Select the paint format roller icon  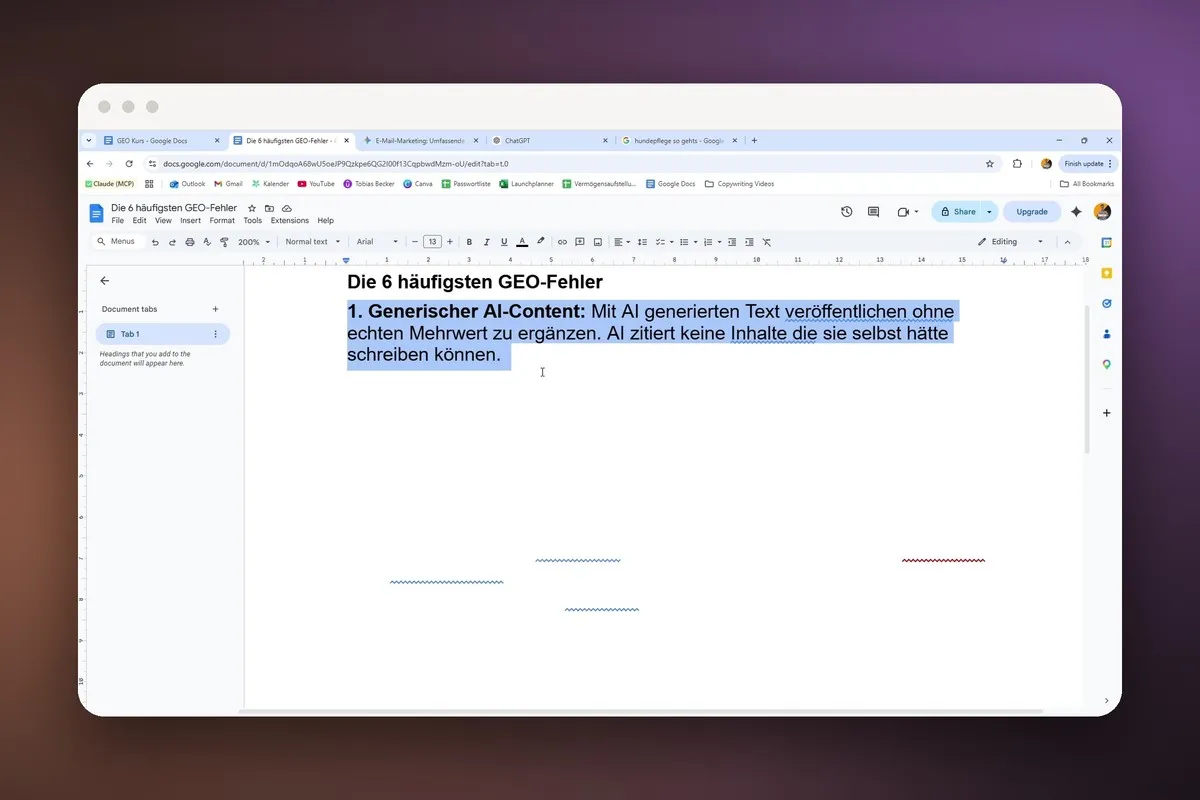224,242
